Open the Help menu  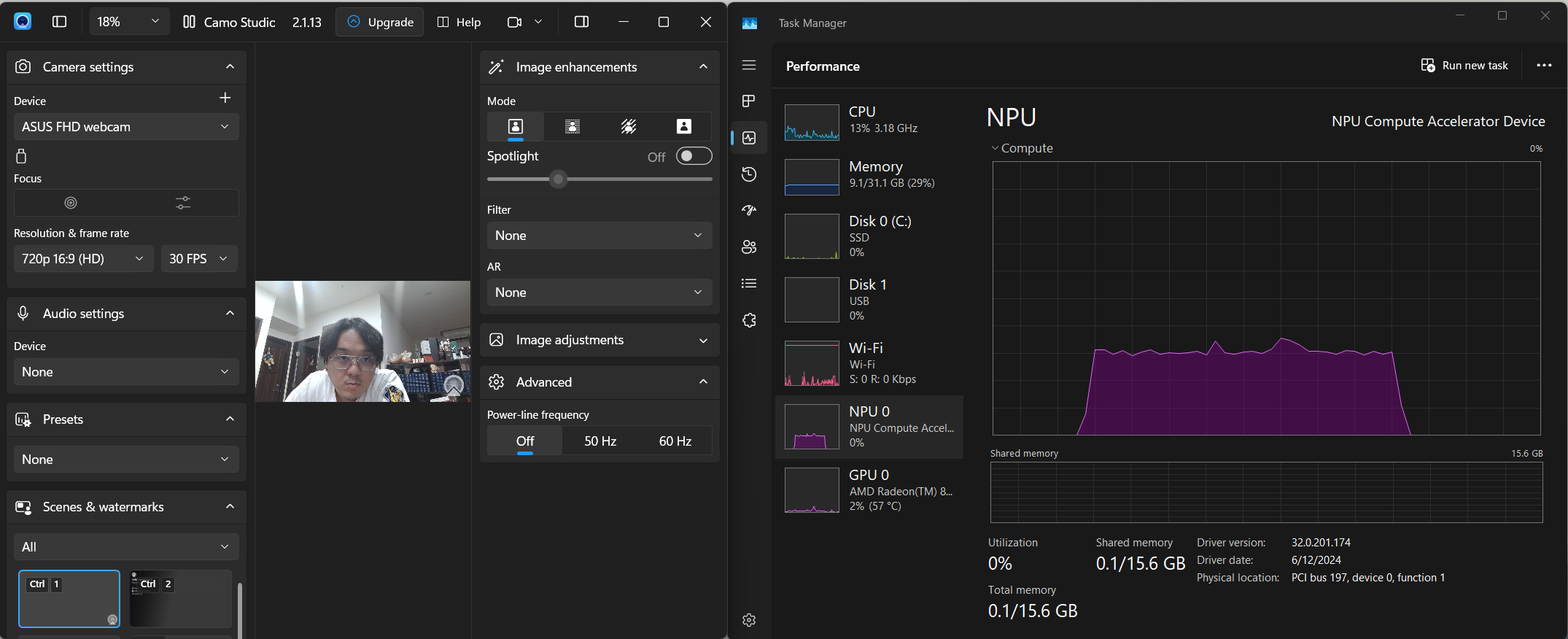tap(459, 23)
